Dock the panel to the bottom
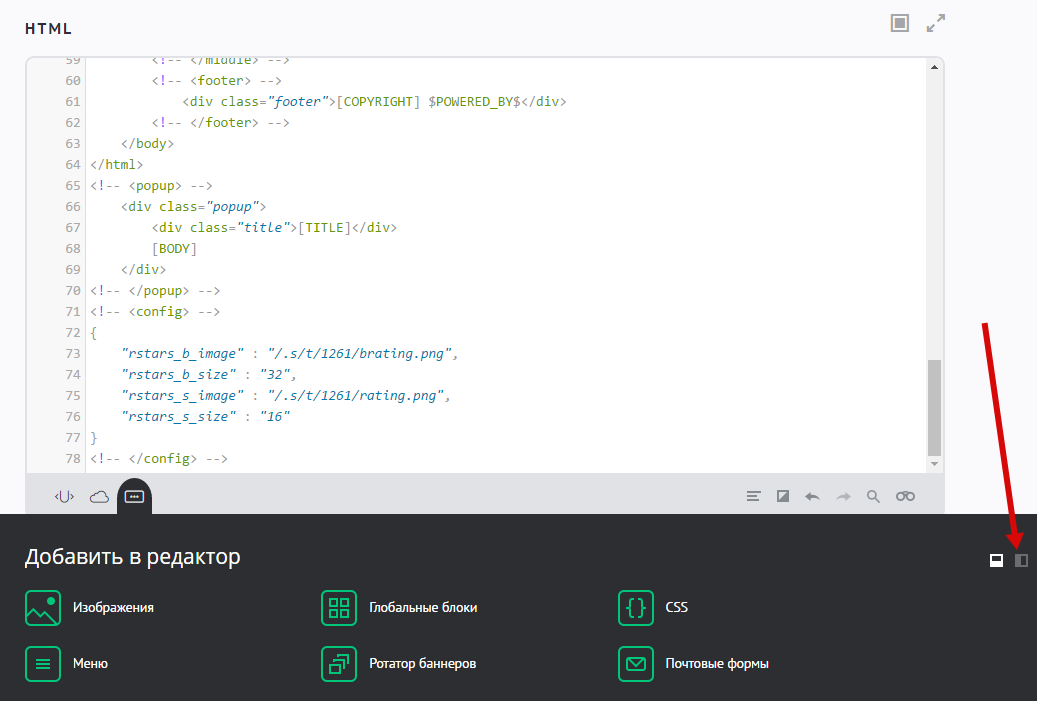1037x701 pixels. pos(996,560)
